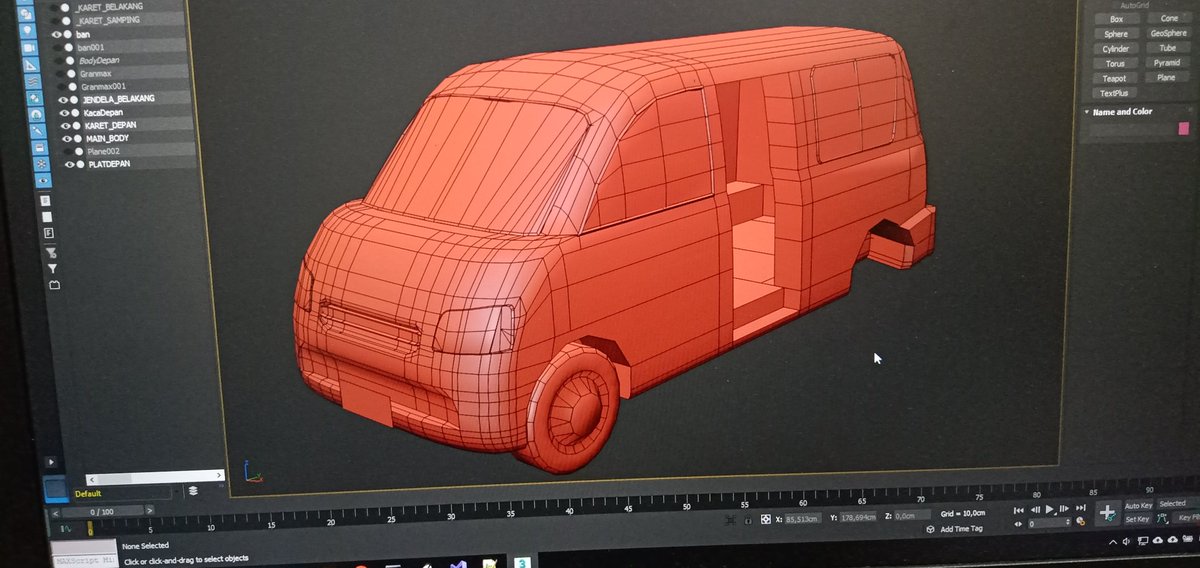Toggle the Frozen objects snowflake filter icon
This screenshot has width=1200, height=568.
41,163
